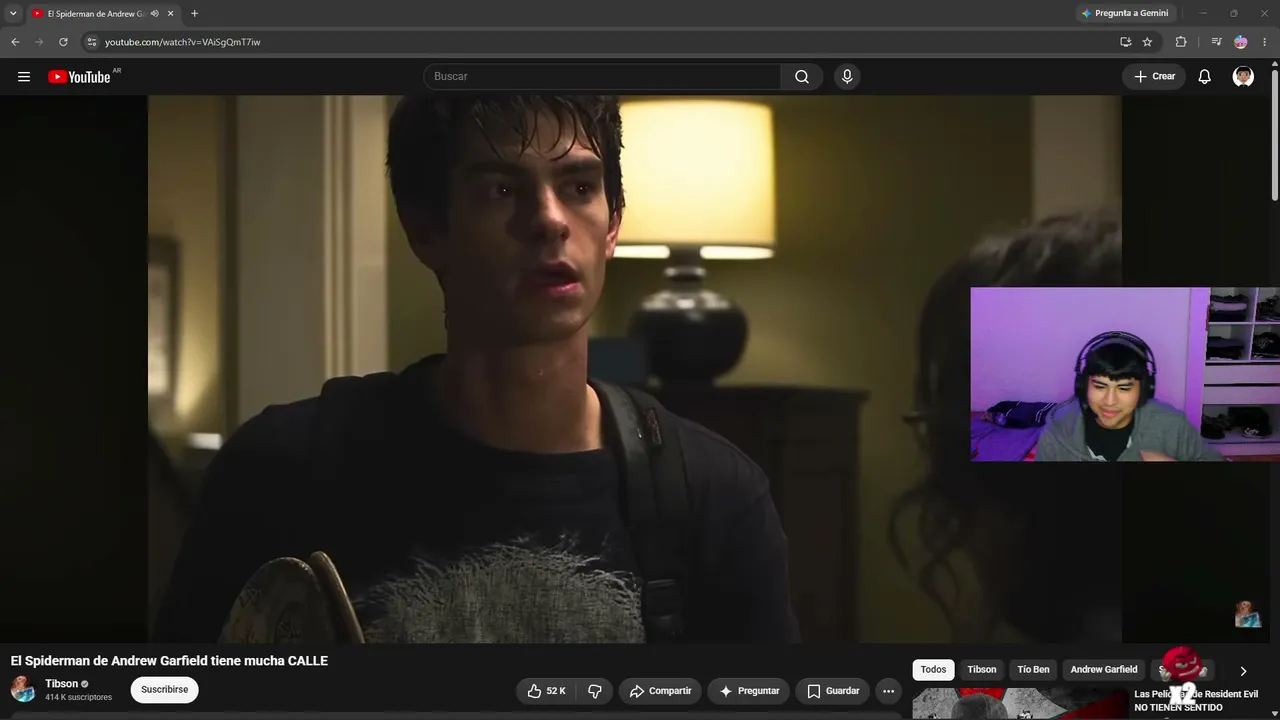Click the search magnifier button

(x=802, y=77)
